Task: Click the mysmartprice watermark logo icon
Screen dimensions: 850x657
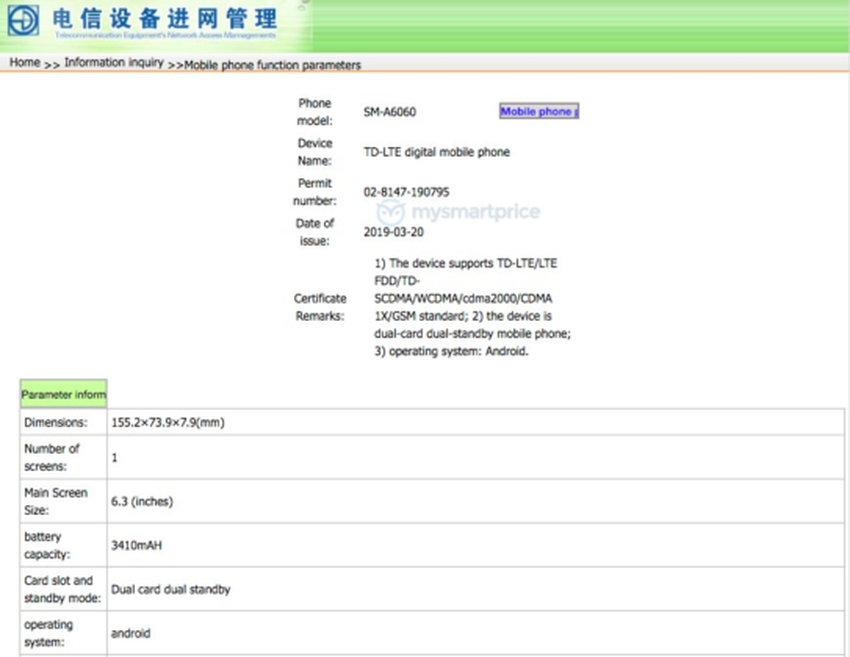Action: (x=391, y=213)
